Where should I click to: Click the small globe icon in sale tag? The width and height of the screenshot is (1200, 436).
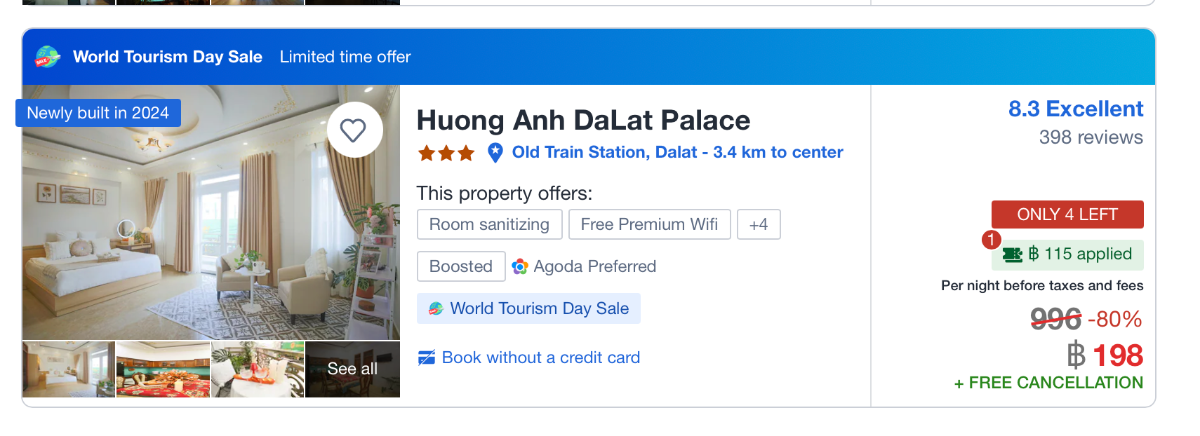coord(436,308)
